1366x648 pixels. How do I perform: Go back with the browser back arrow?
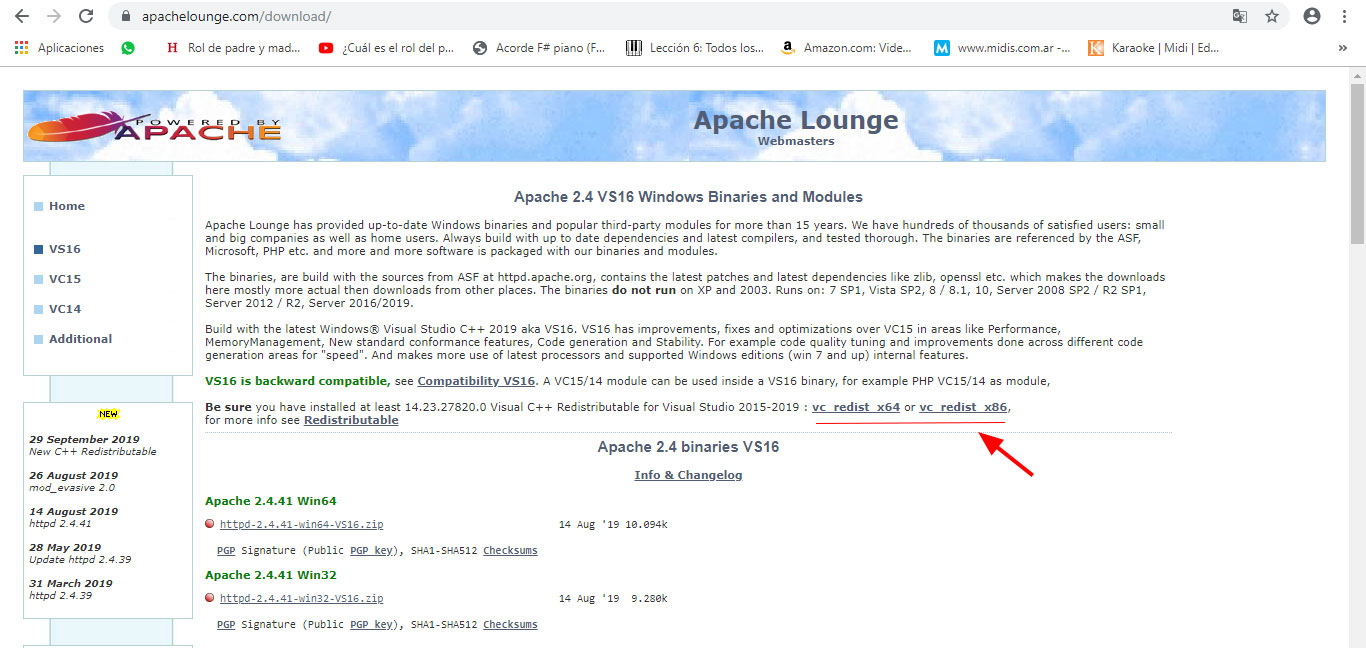21,16
